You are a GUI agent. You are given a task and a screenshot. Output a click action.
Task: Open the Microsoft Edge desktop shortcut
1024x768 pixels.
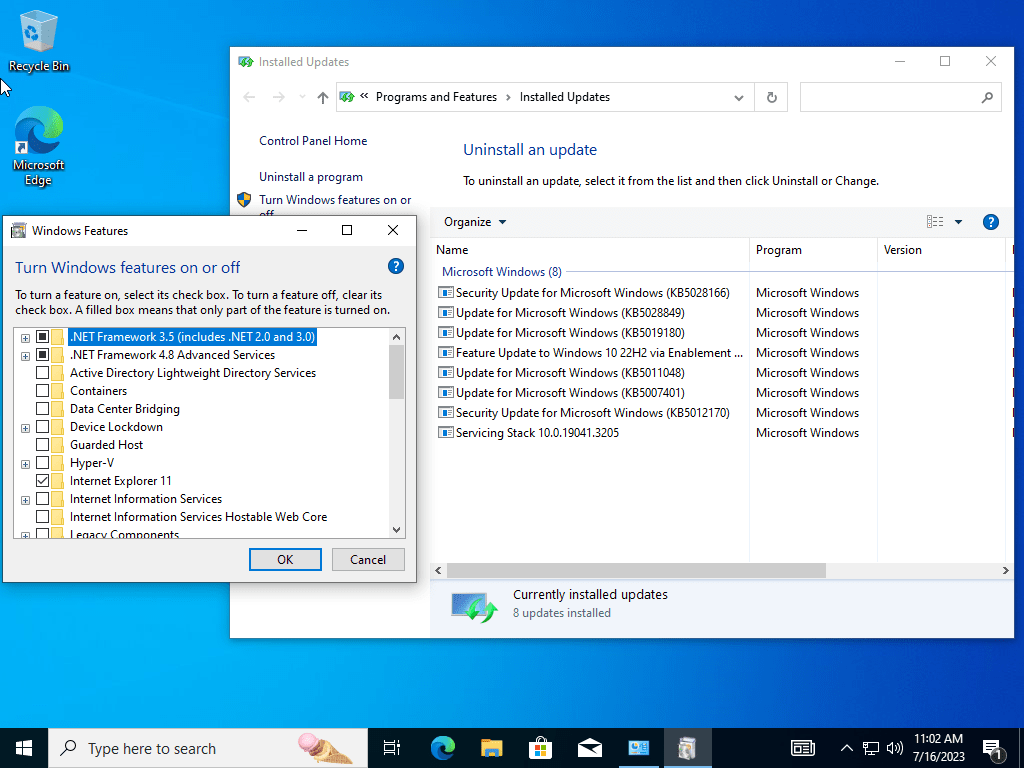click(39, 146)
